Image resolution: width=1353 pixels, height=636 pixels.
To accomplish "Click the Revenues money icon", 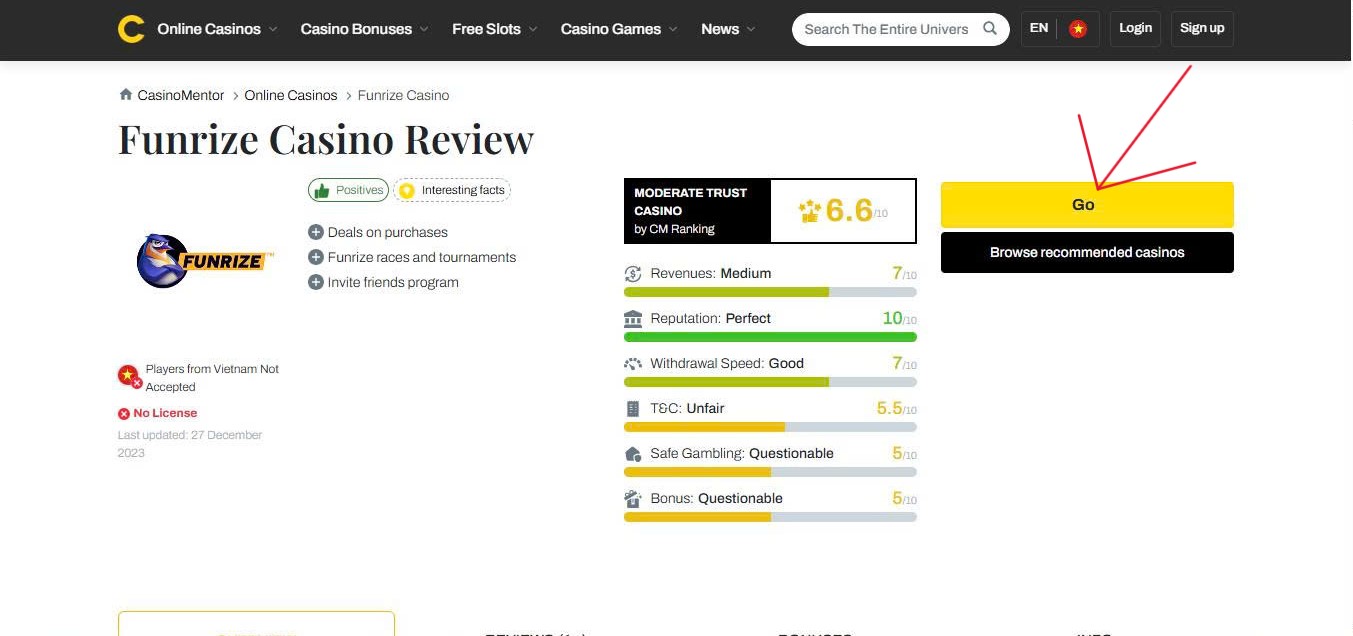I will 633,273.
